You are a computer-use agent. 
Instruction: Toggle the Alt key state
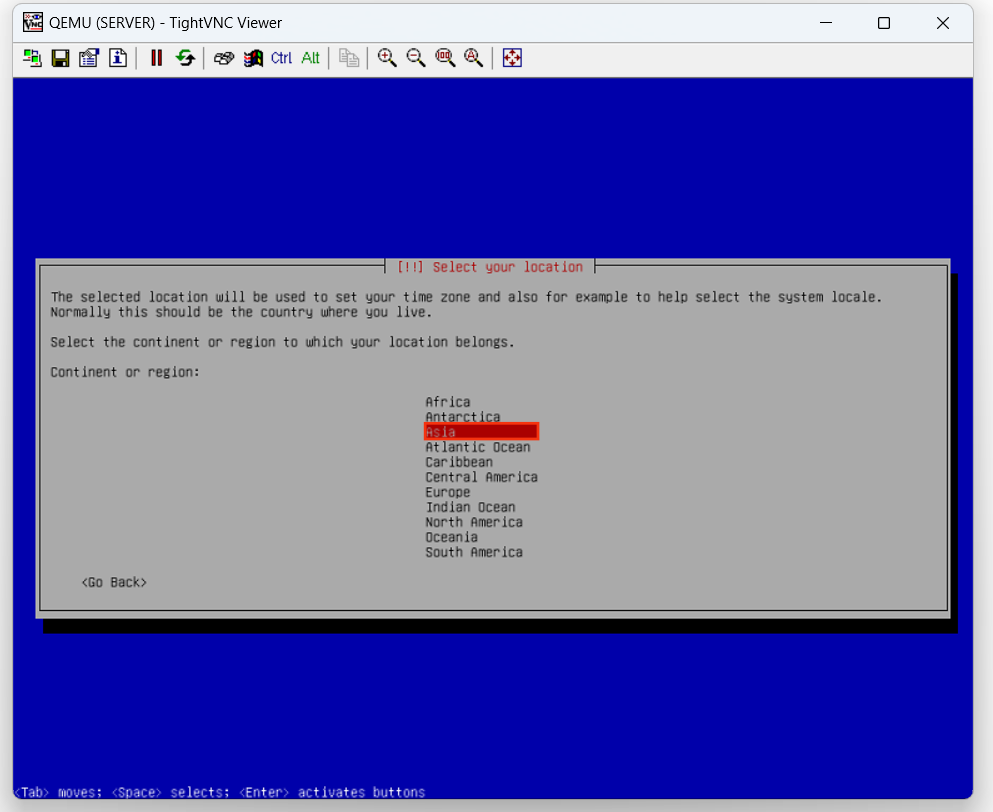311,58
